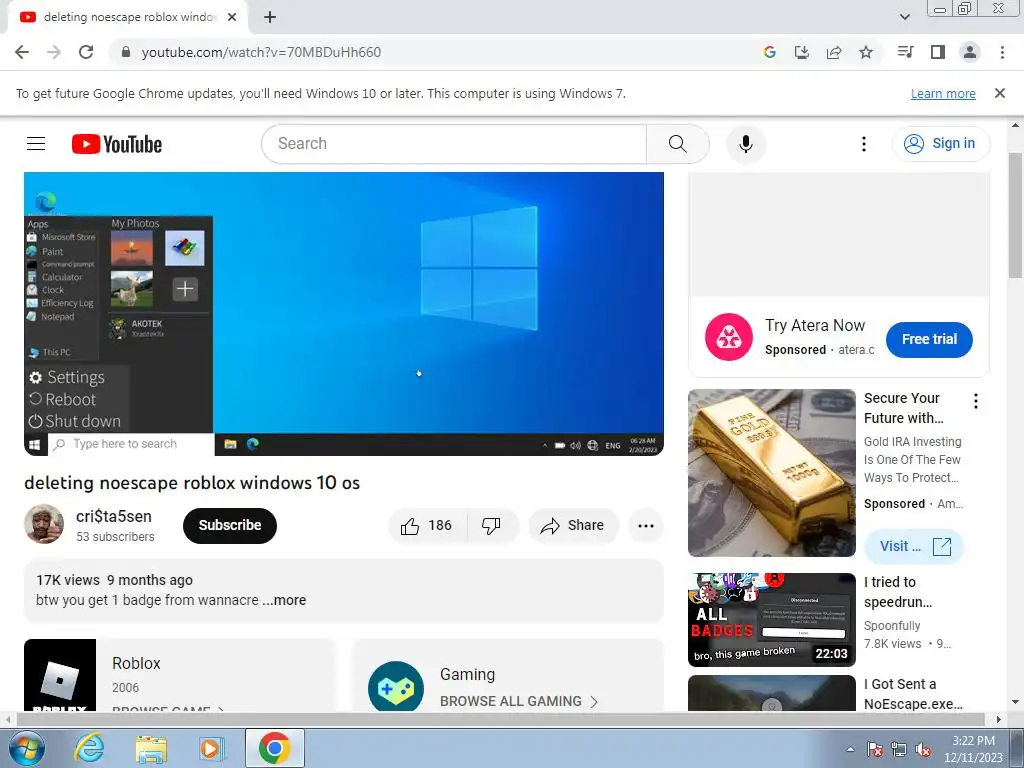Image resolution: width=1024 pixels, height=768 pixels.
Task: Click the search magnifier button
Action: pos(677,144)
